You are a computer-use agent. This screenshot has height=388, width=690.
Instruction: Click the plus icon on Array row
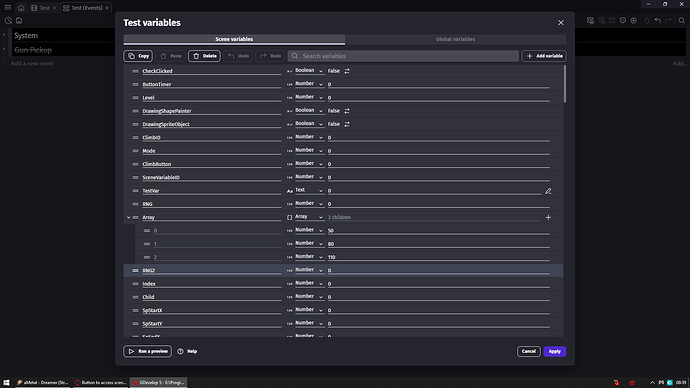click(548, 217)
